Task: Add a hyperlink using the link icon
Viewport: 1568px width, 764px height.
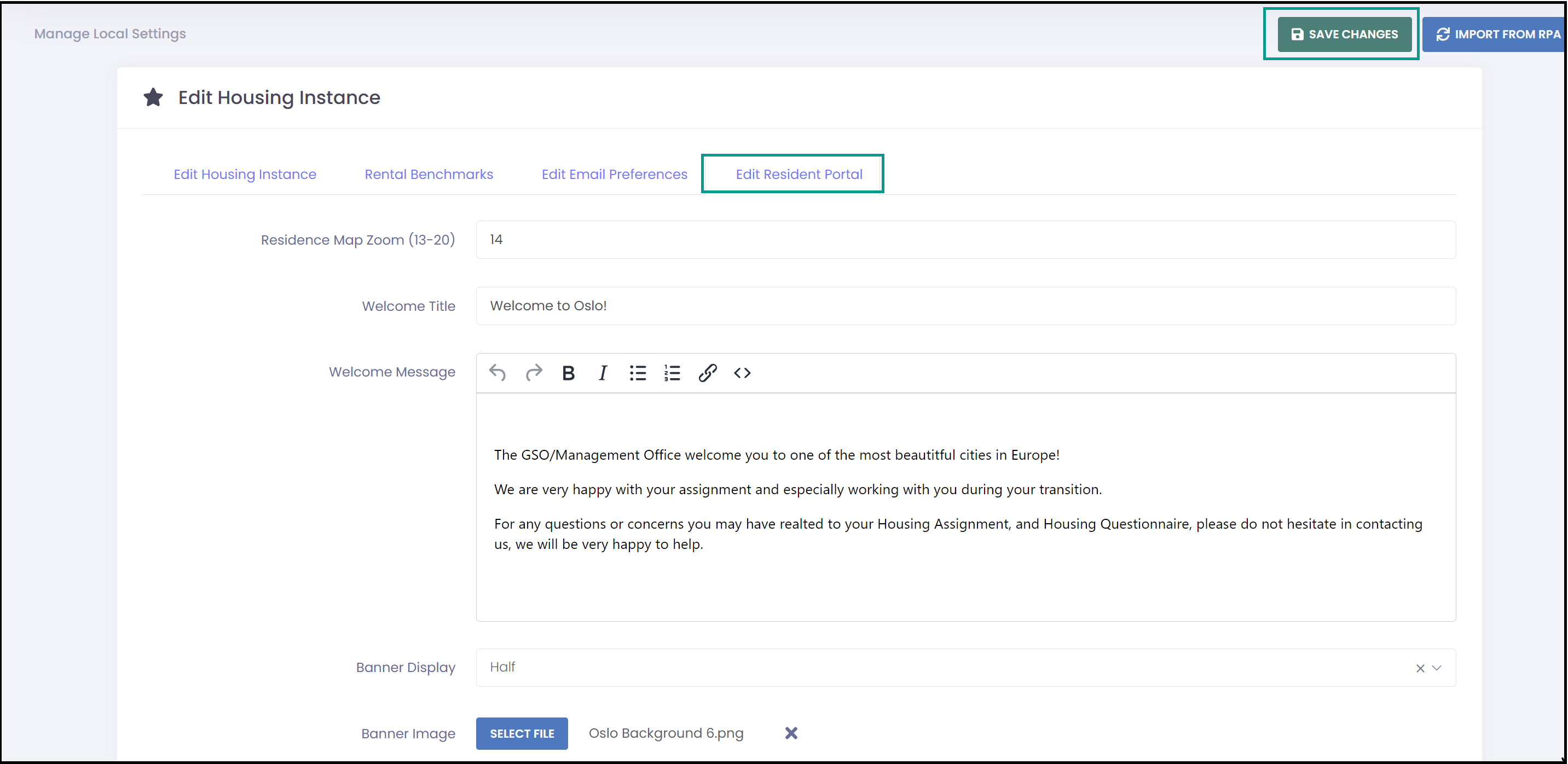Action: pos(707,373)
